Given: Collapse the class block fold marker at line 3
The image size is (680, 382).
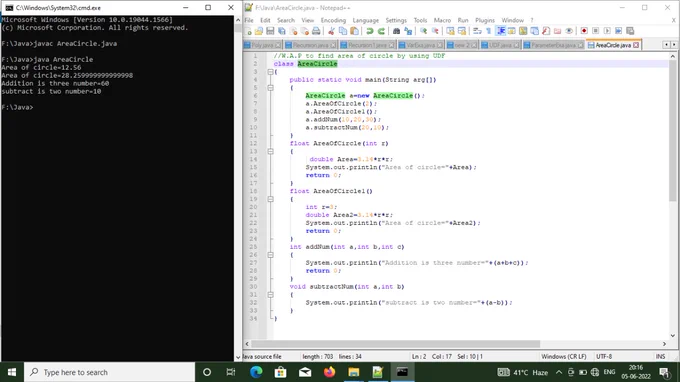Looking at the screenshot, I should [x=270, y=72].
